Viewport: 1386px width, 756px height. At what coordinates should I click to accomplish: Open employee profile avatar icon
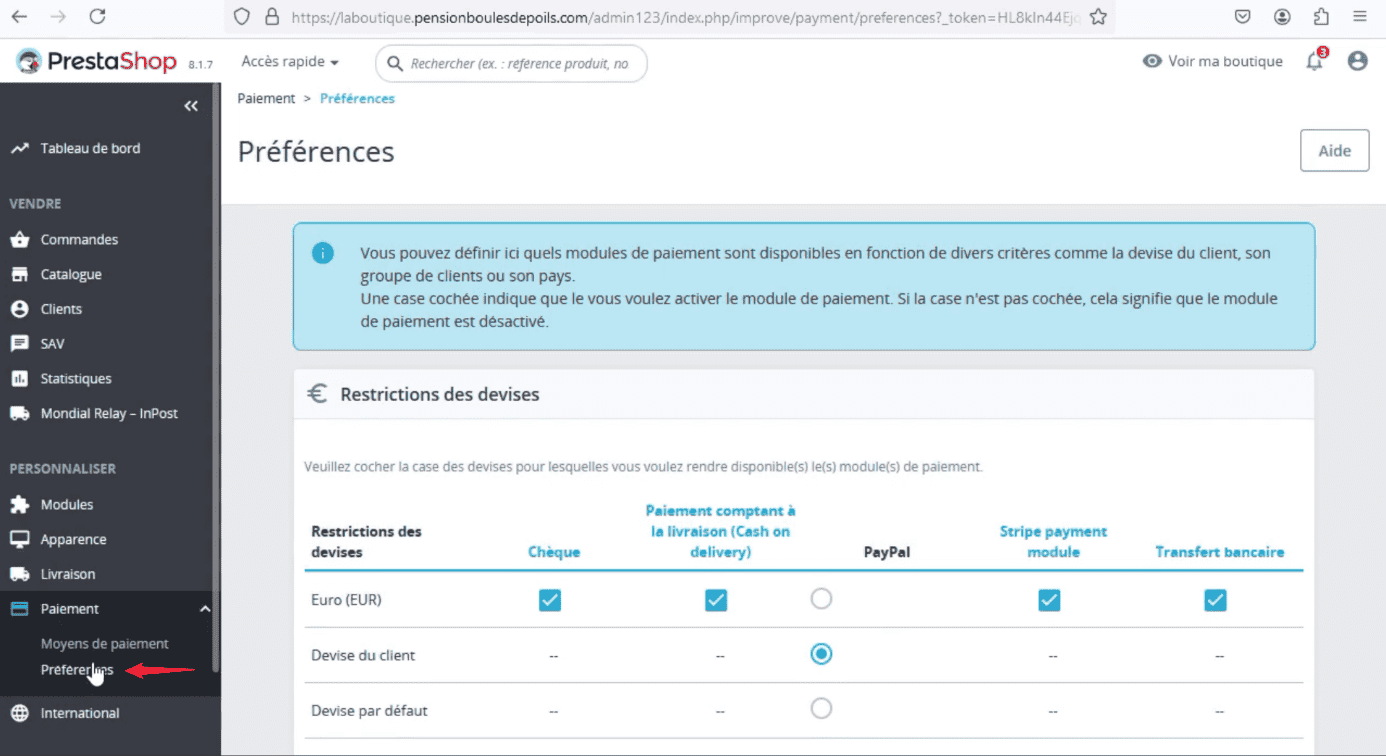(x=1357, y=61)
